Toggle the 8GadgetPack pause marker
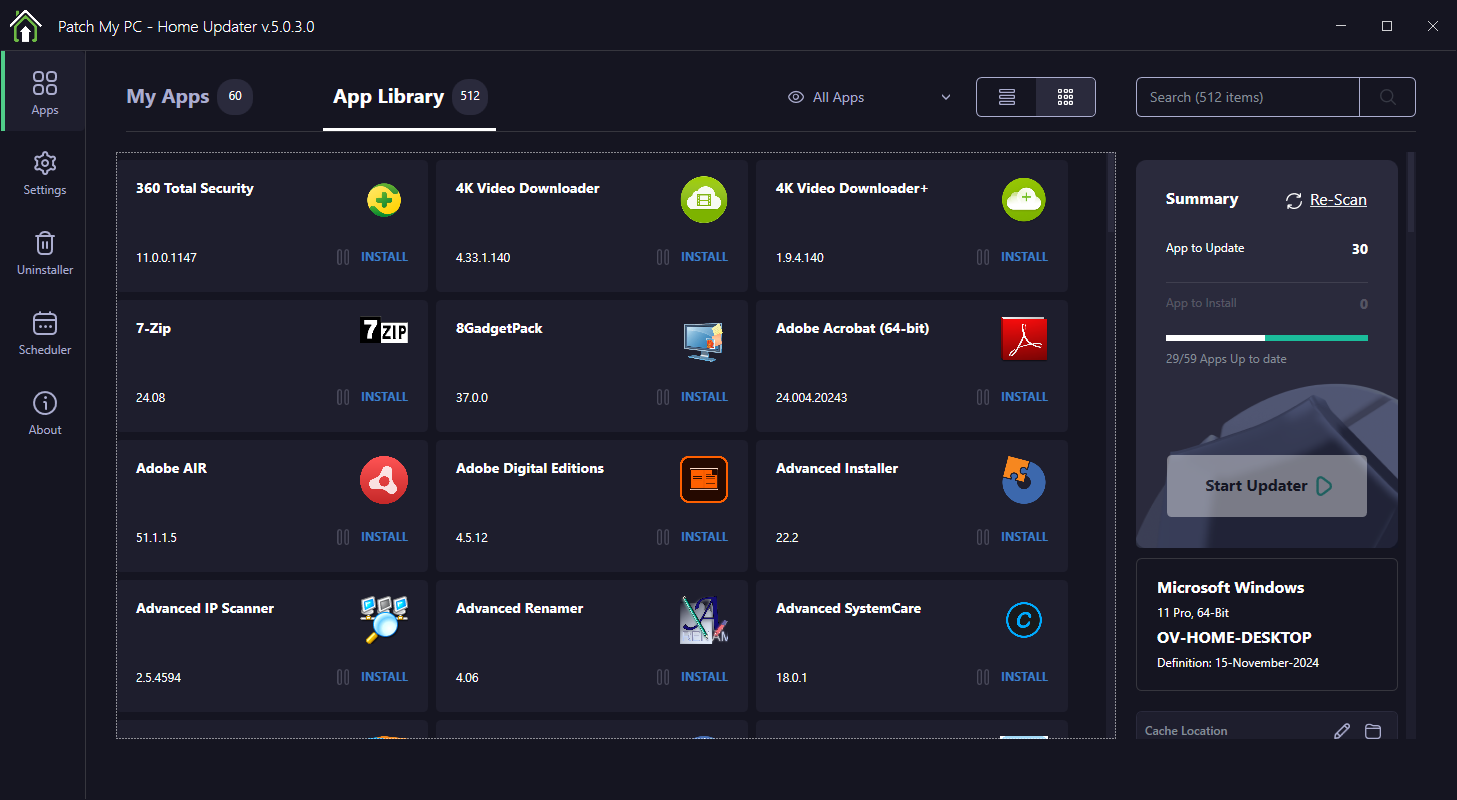This screenshot has height=800, width=1457. [x=663, y=397]
